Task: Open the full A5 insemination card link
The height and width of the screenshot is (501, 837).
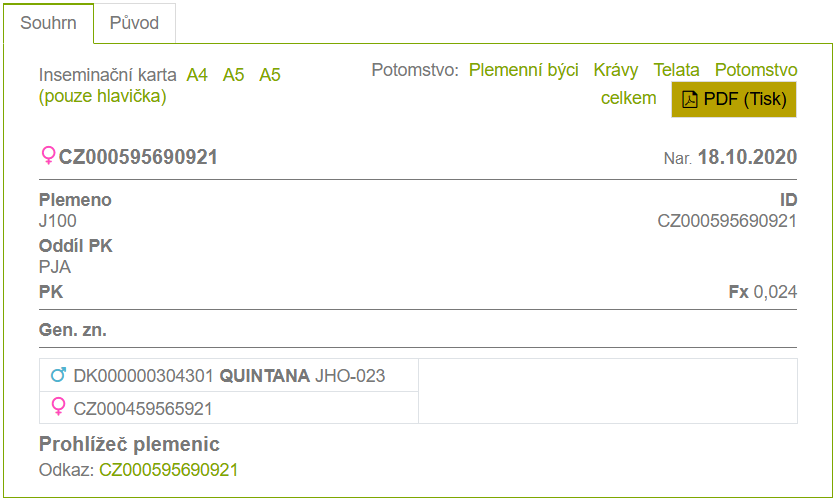Action: pos(234,75)
